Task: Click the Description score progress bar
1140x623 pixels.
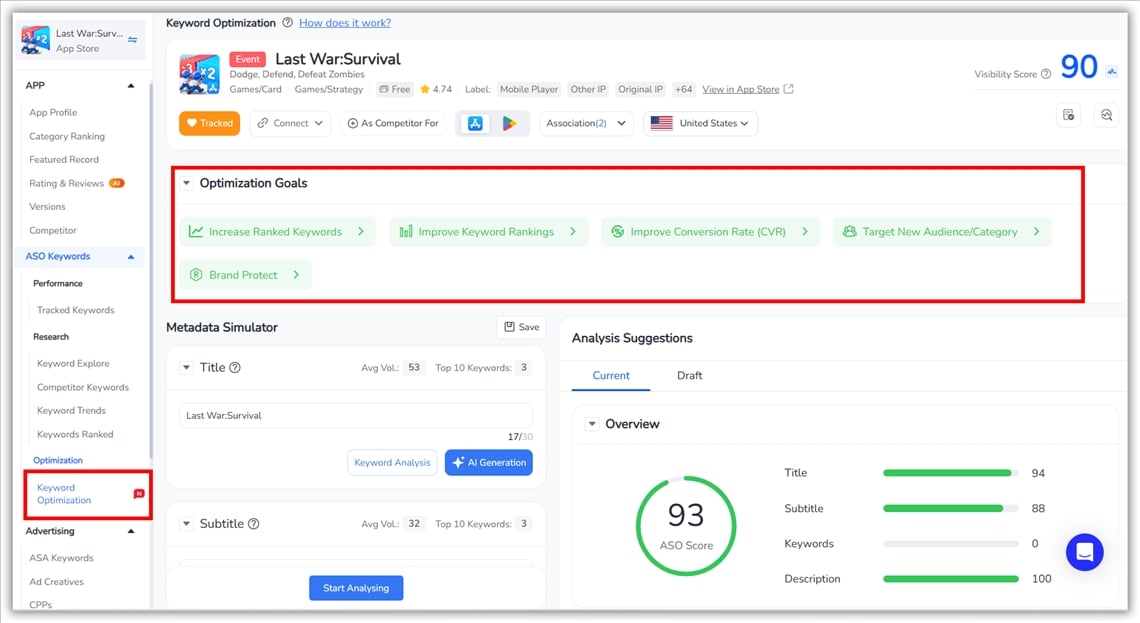Action: tap(951, 578)
